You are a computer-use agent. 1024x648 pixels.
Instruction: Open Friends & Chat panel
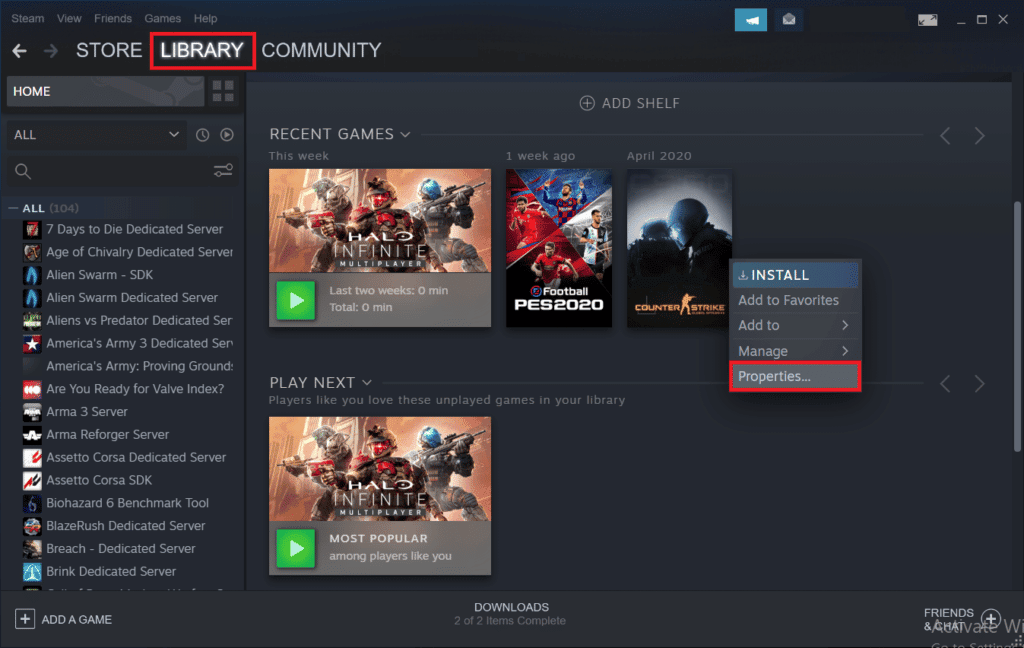(x=950, y=615)
